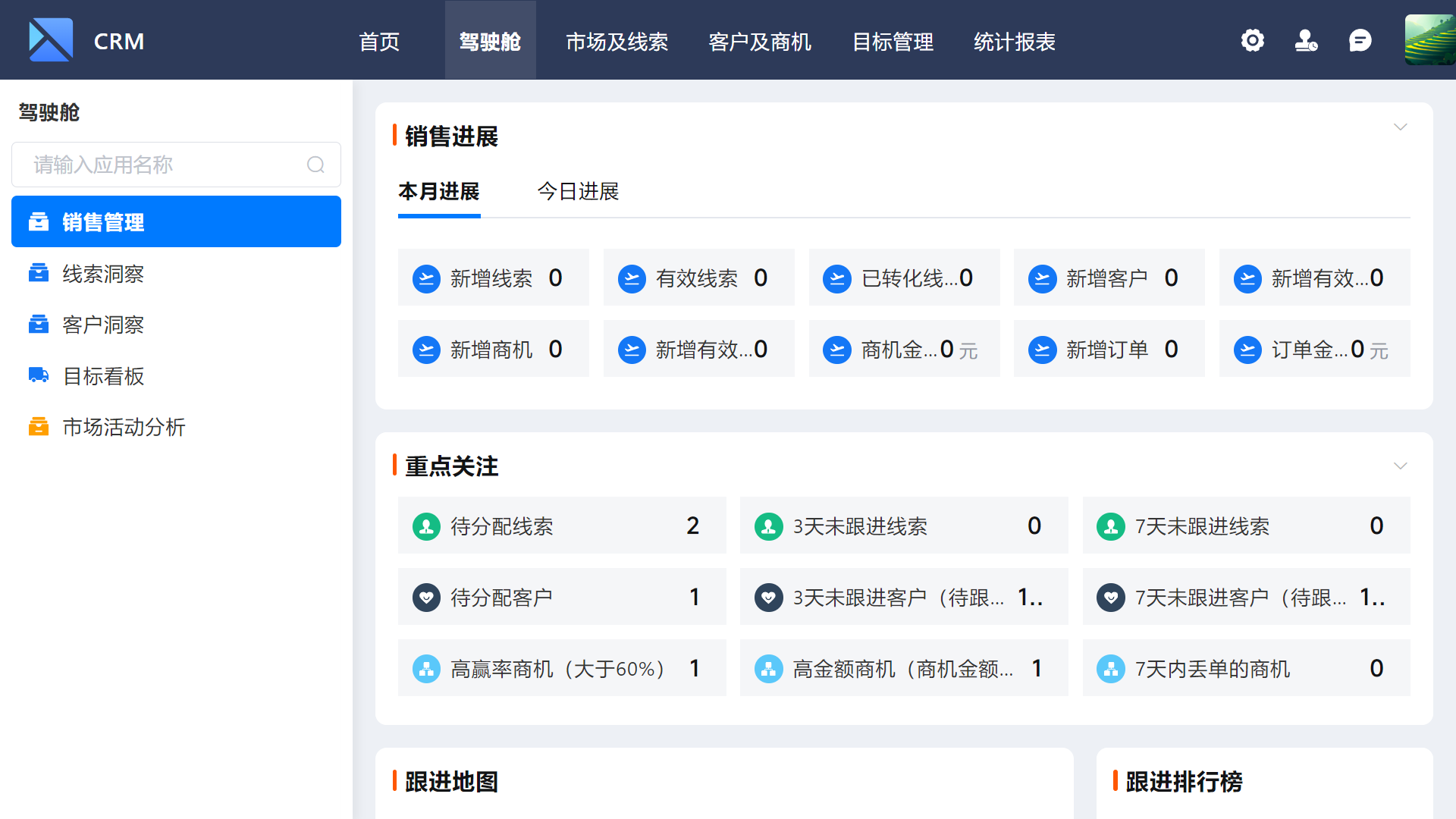Click the user avatar thumbnail at top right
The image size is (1456, 819).
click(x=1429, y=39)
